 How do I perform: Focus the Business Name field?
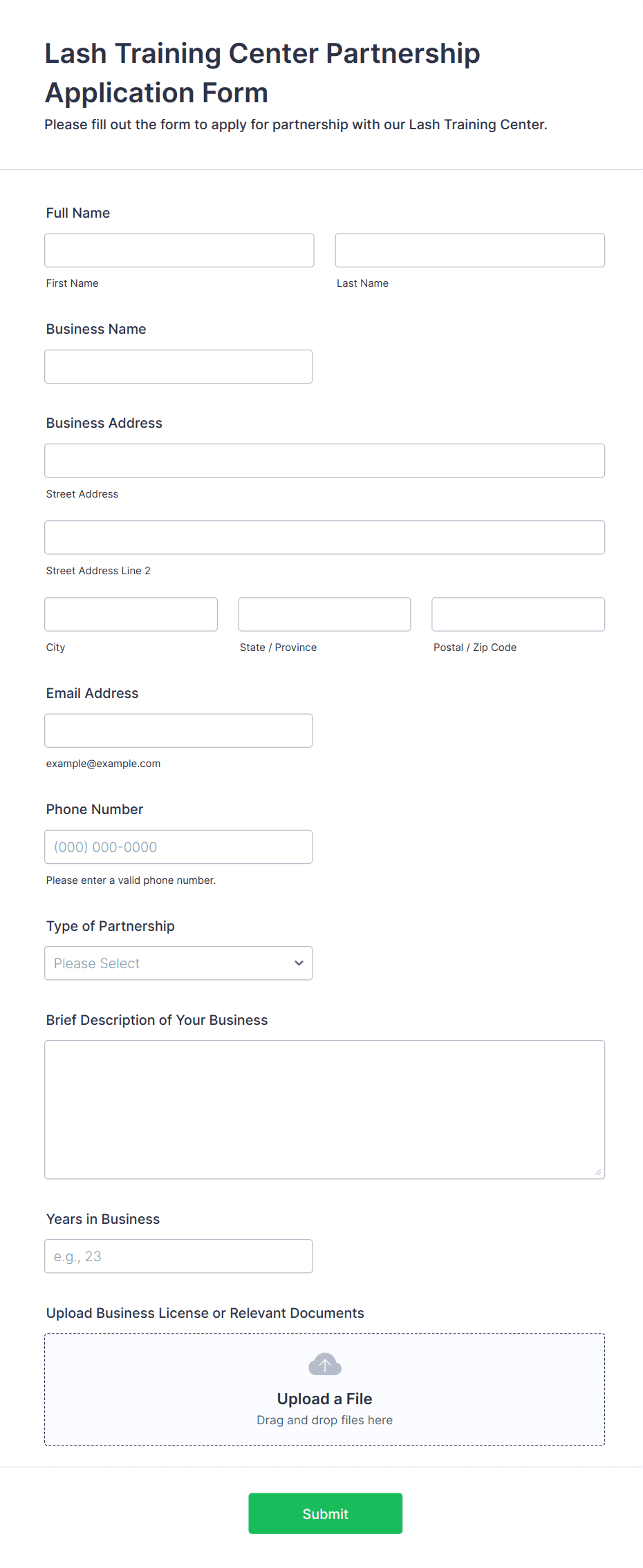coord(178,366)
